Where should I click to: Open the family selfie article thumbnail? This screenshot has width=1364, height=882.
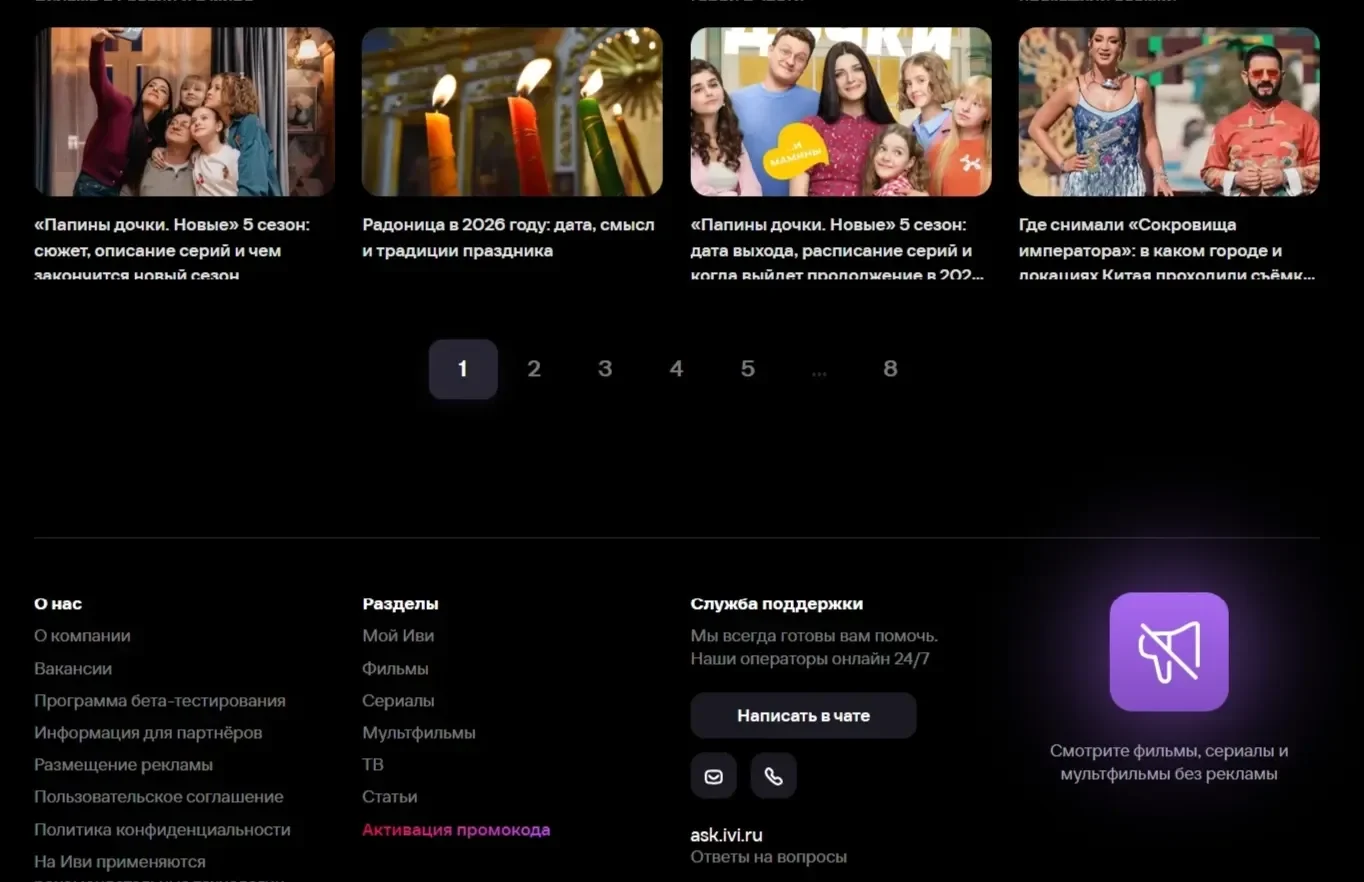tap(185, 111)
